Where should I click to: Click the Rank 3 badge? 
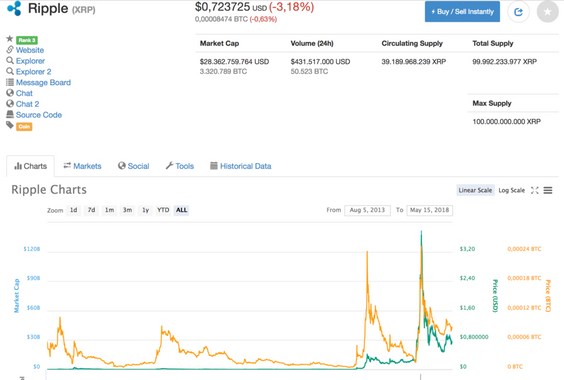pyautogui.click(x=27, y=40)
